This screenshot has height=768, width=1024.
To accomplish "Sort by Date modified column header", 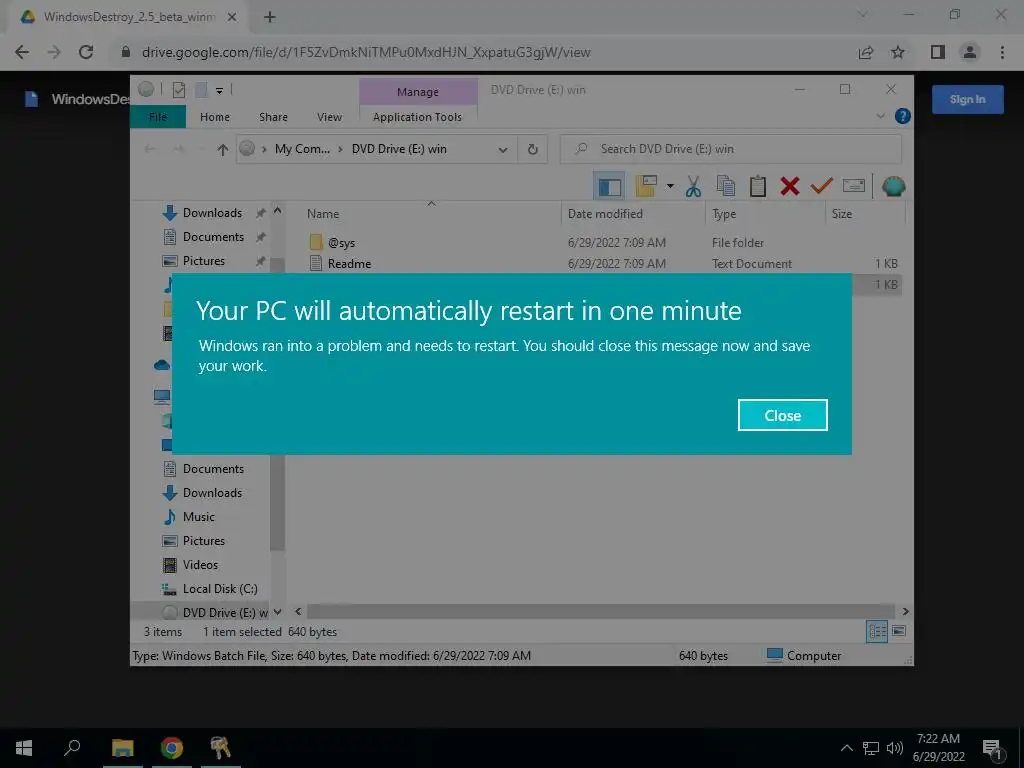I will (x=605, y=214).
